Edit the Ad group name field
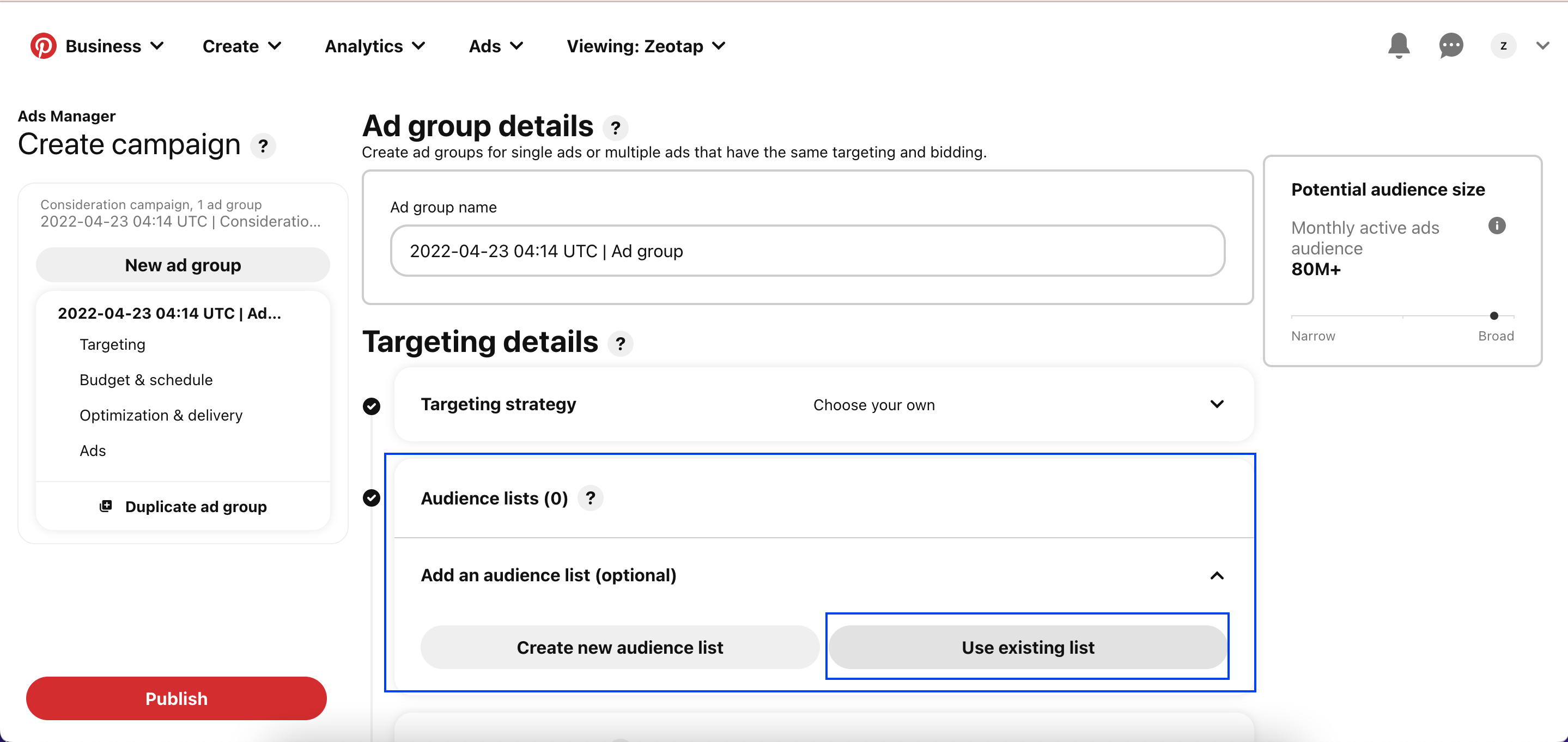The height and width of the screenshot is (742, 1568). [807, 251]
